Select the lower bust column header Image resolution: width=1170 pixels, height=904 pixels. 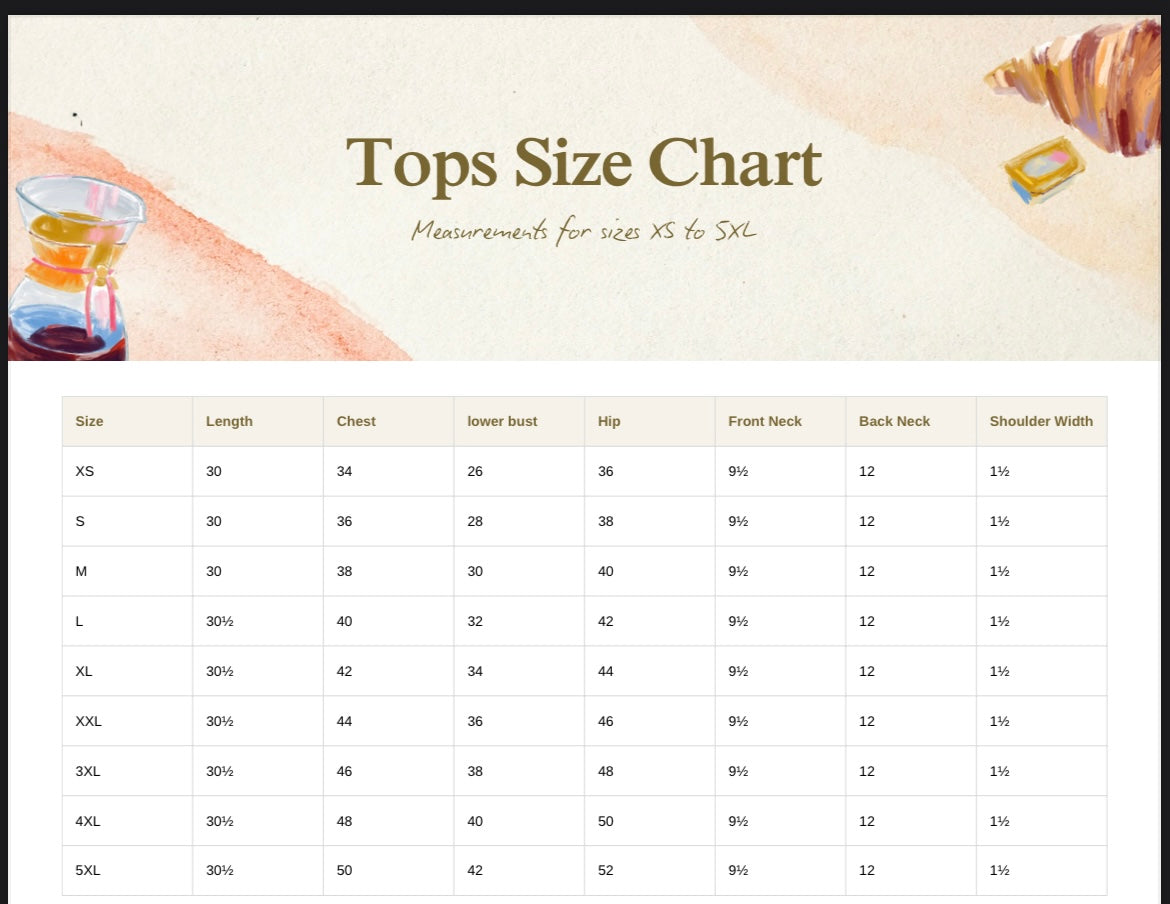click(x=502, y=421)
